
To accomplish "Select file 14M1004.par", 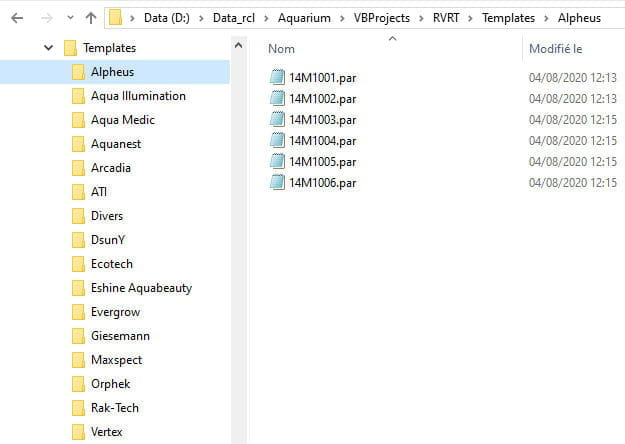I will [x=322, y=141].
